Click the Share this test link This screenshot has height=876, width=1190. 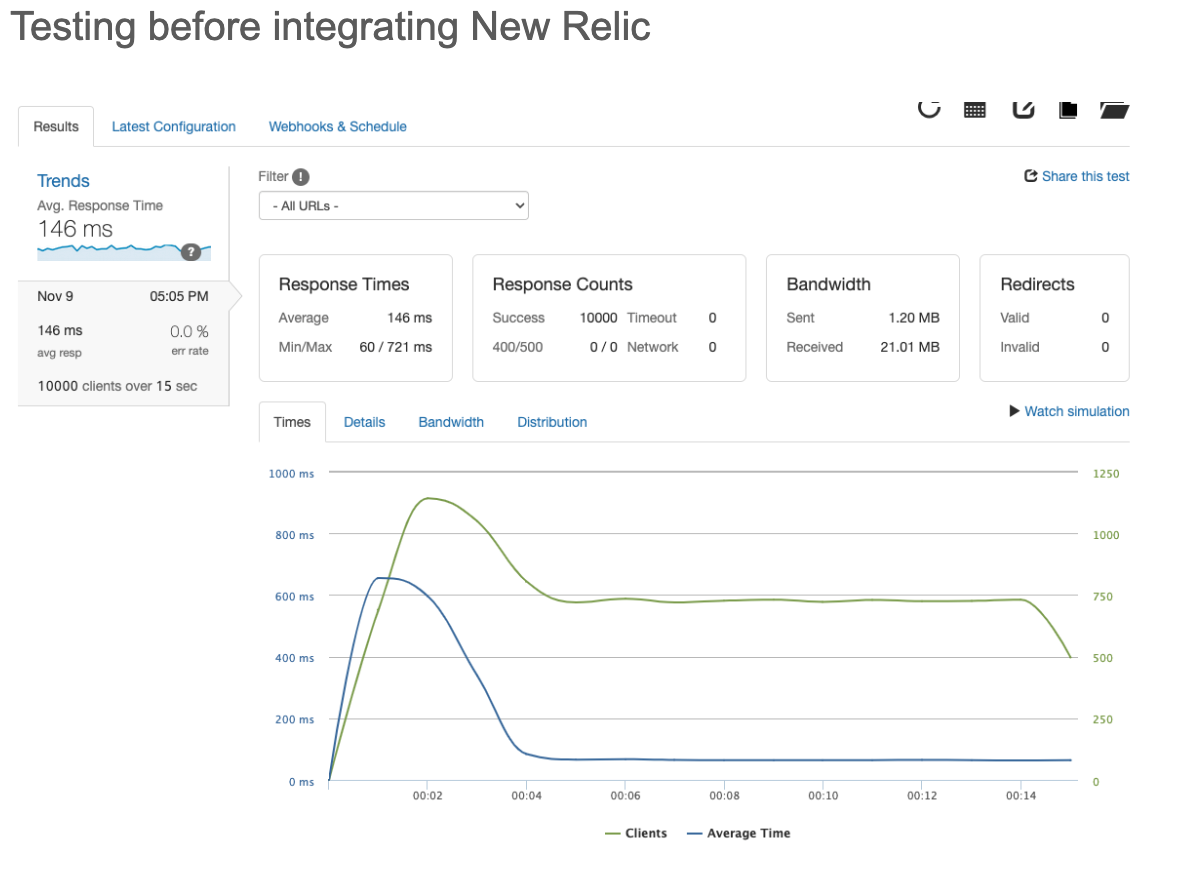(1085, 177)
